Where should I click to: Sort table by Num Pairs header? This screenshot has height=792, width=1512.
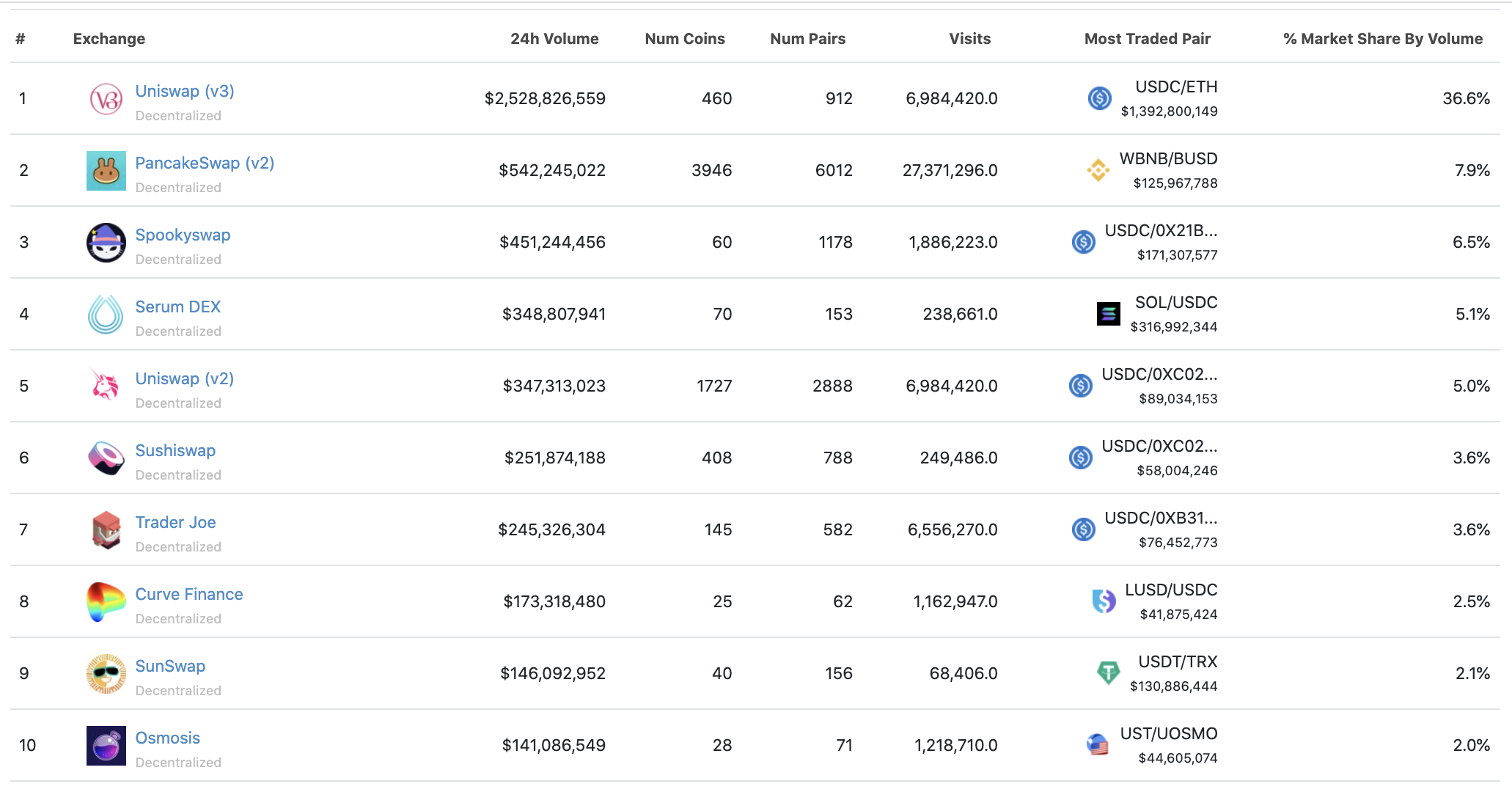[x=807, y=39]
